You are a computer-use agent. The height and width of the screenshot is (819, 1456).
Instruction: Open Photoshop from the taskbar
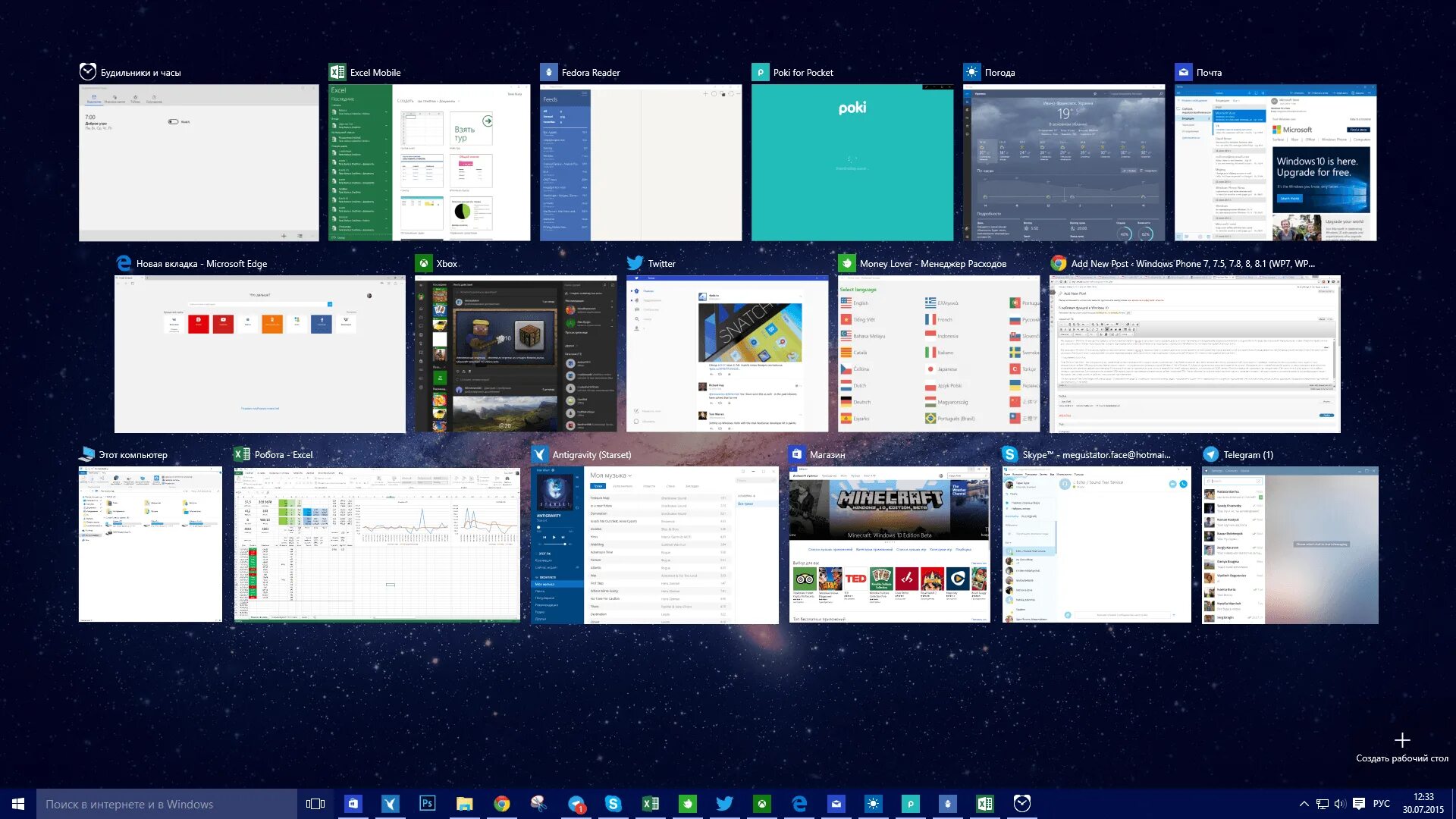[427, 804]
